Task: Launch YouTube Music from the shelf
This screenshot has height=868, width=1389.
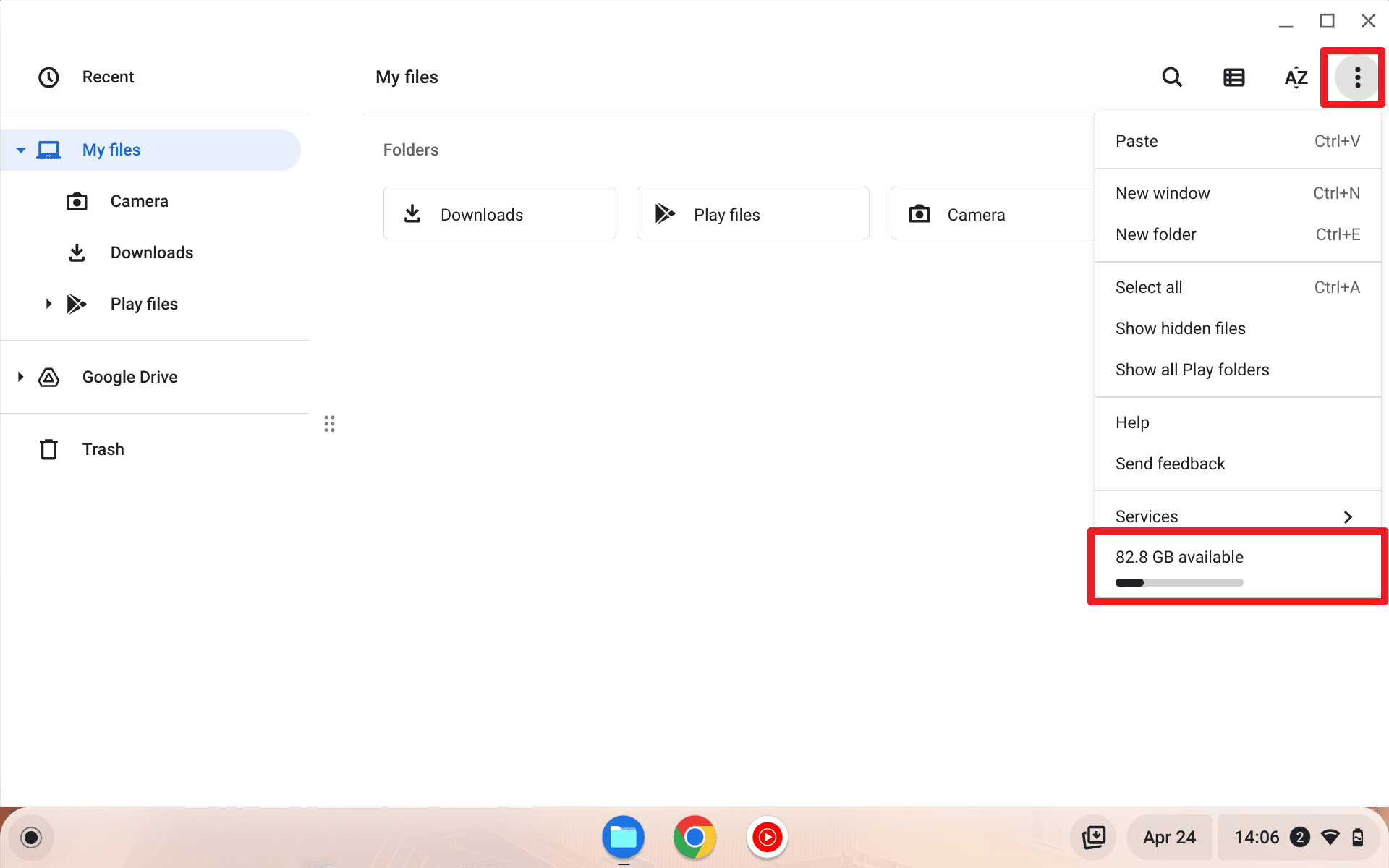Action: click(767, 838)
